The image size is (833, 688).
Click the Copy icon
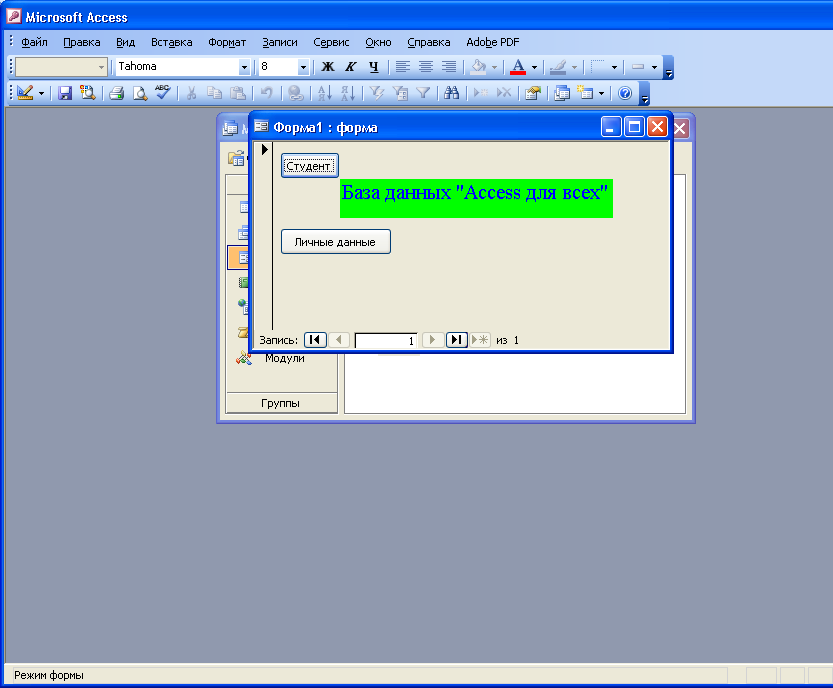pos(214,93)
